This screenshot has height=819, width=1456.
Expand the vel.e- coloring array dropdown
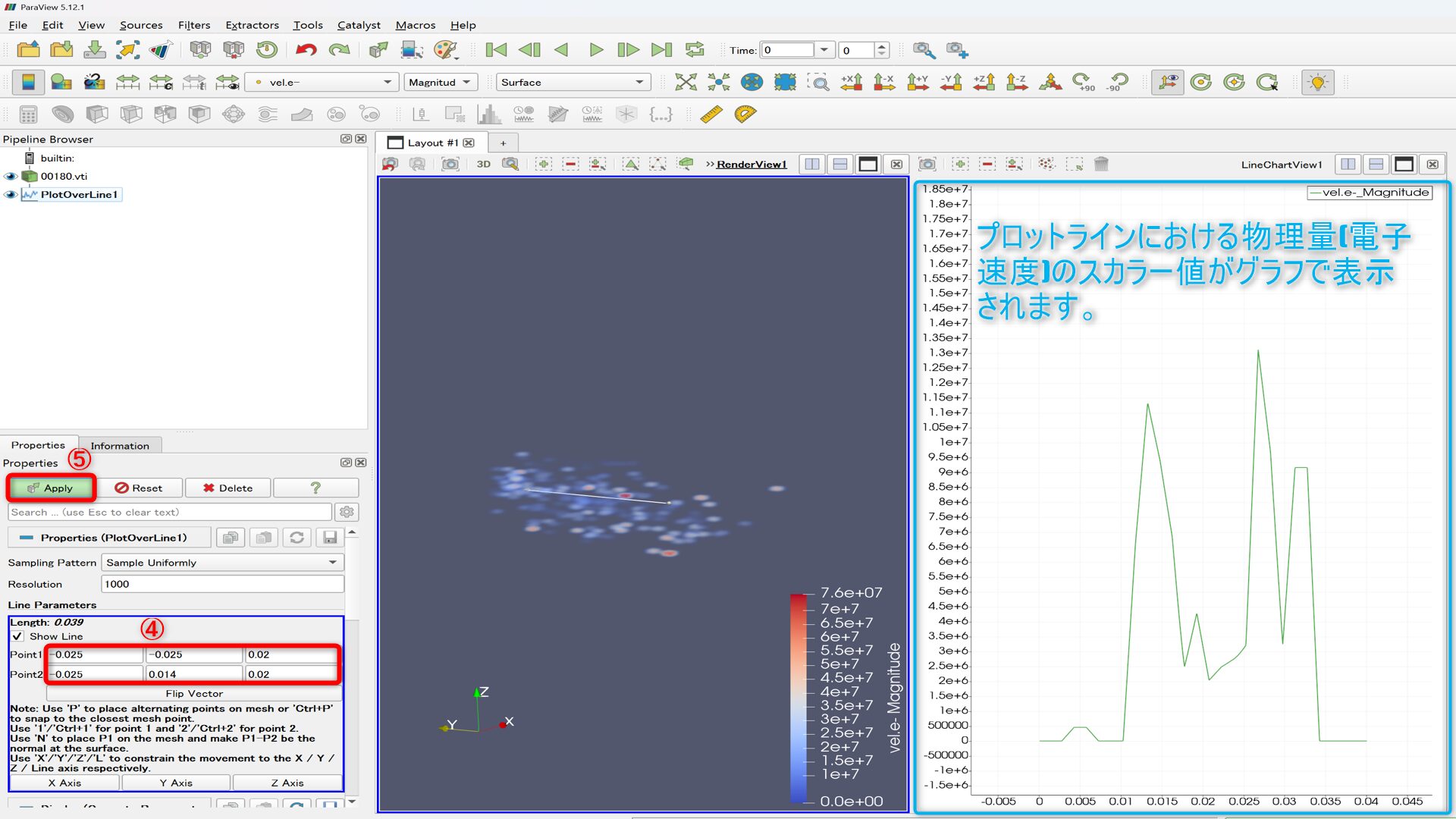pyautogui.click(x=322, y=82)
